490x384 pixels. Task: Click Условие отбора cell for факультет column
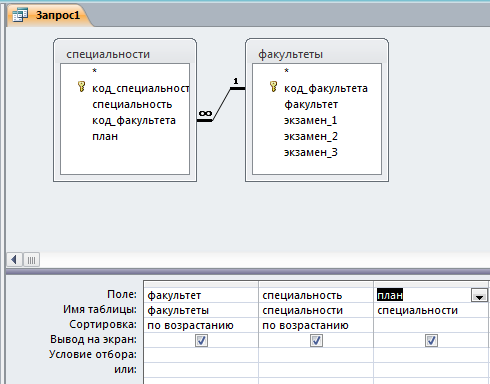(x=201, y=355)
